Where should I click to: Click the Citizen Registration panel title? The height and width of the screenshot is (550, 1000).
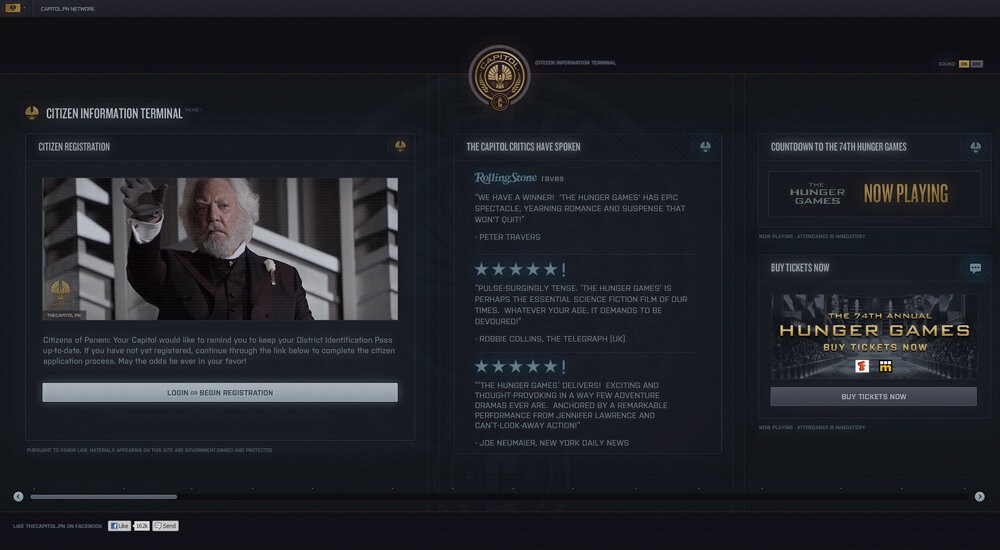click(74, 147)
